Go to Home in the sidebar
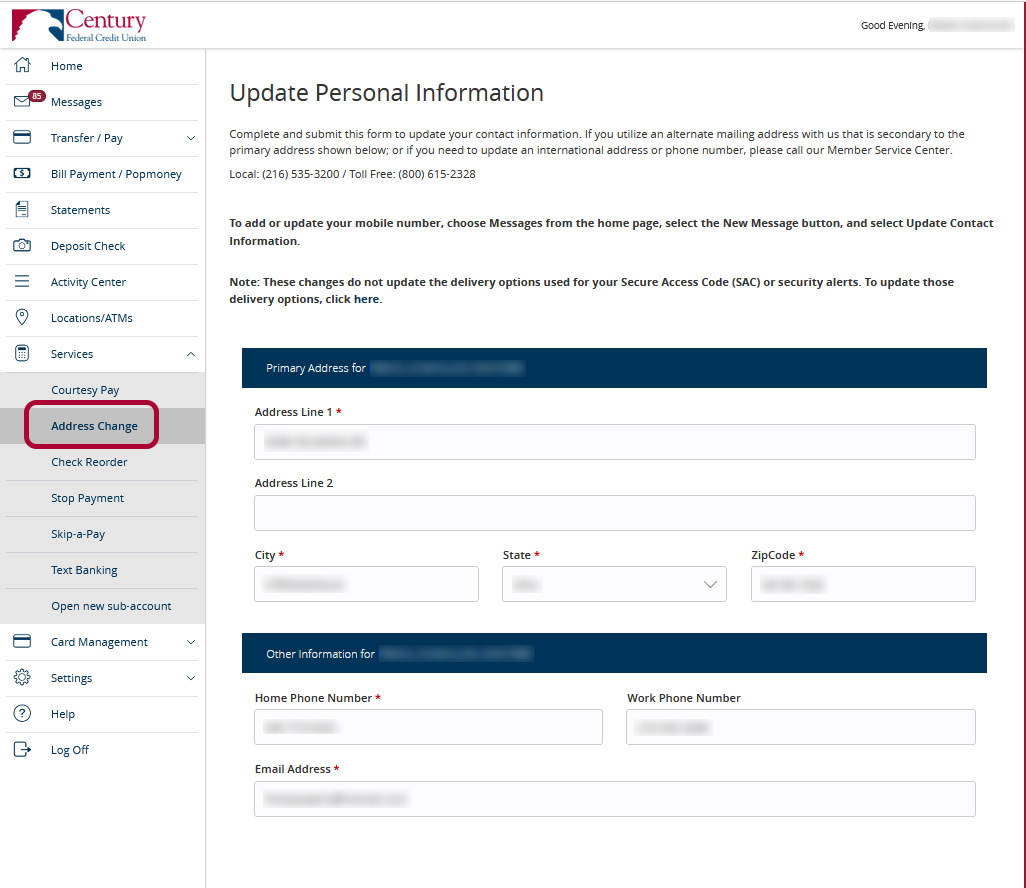Viewport: 1026px width, 888px height. coord(67,65)
